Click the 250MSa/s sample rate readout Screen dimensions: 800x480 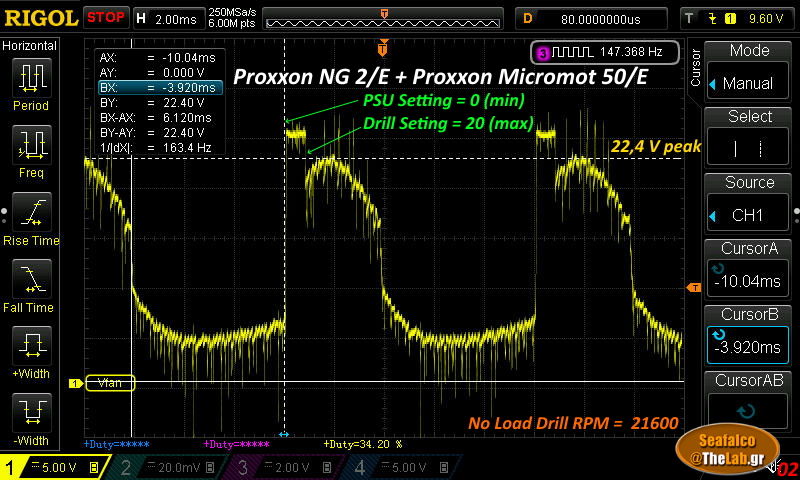233,12
